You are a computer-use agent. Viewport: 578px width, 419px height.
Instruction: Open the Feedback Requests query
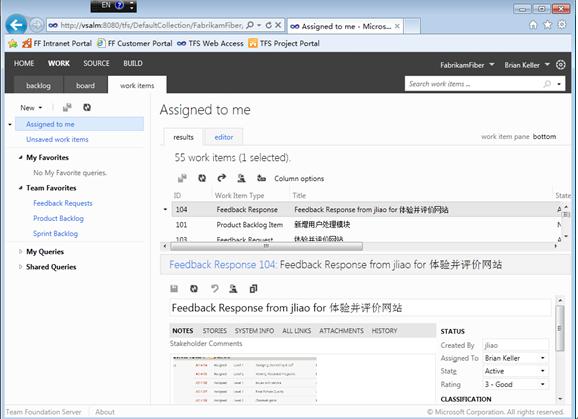[63, 203]
